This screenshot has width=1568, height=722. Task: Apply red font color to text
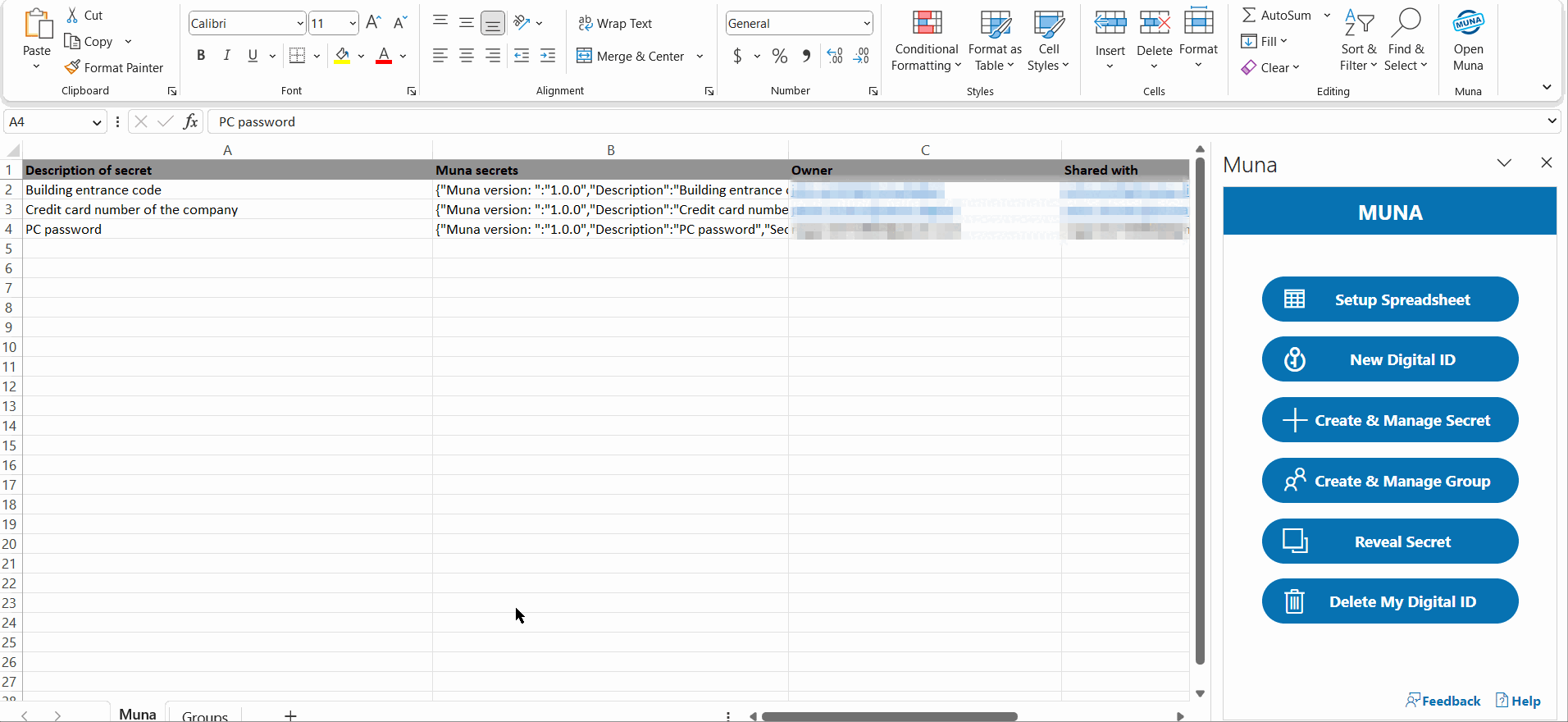[384, 56]
